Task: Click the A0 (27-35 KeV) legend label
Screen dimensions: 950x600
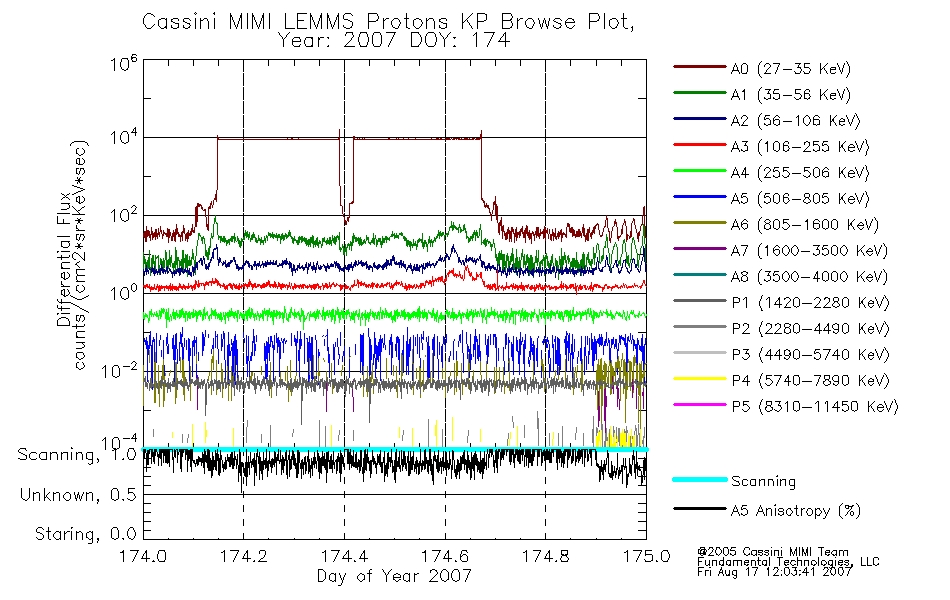Action: point(790,69)
